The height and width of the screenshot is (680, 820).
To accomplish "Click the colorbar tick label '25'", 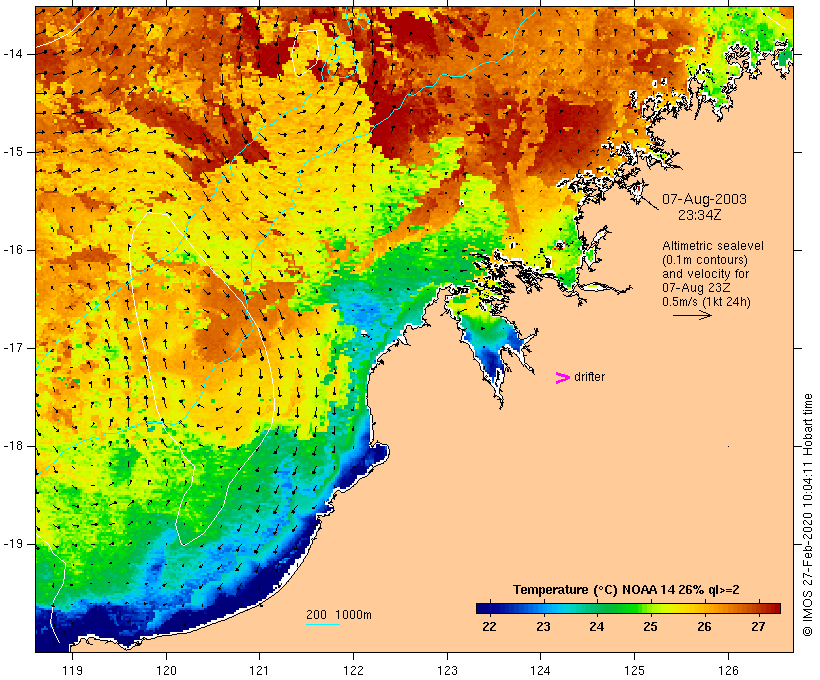I will tap(651, 626).
